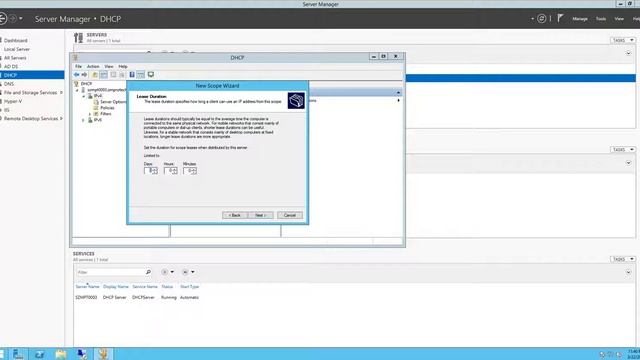Click the DHCP console taskbar icon
Image resolution: width=640 pixels, height=360 pixels.
103,354
